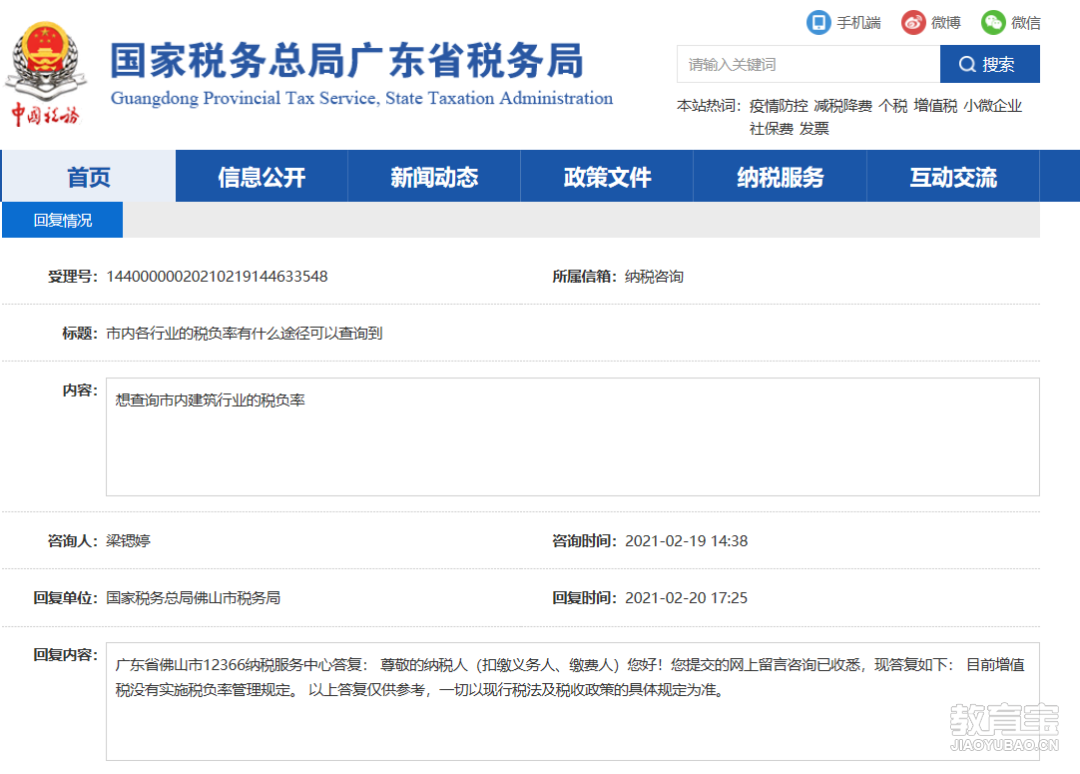Click hot keyword 减税降费

click(x=843, y=106)
